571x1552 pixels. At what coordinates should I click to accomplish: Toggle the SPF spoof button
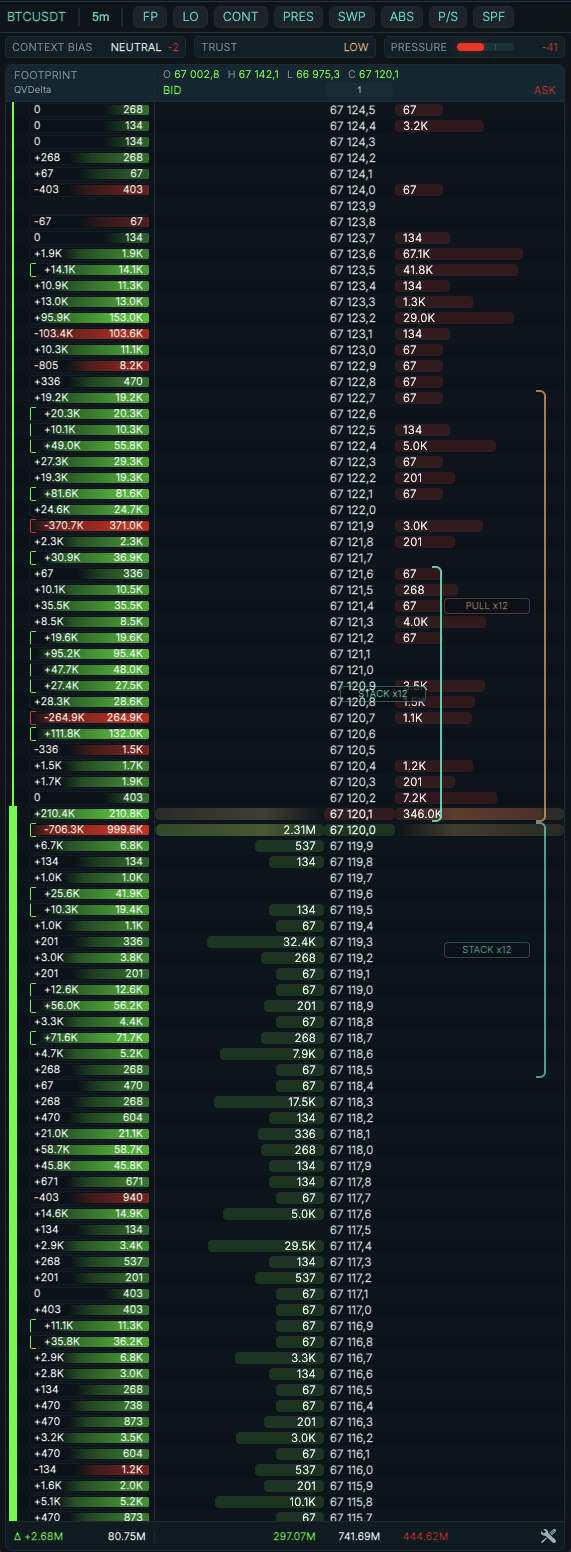point(493,16)
